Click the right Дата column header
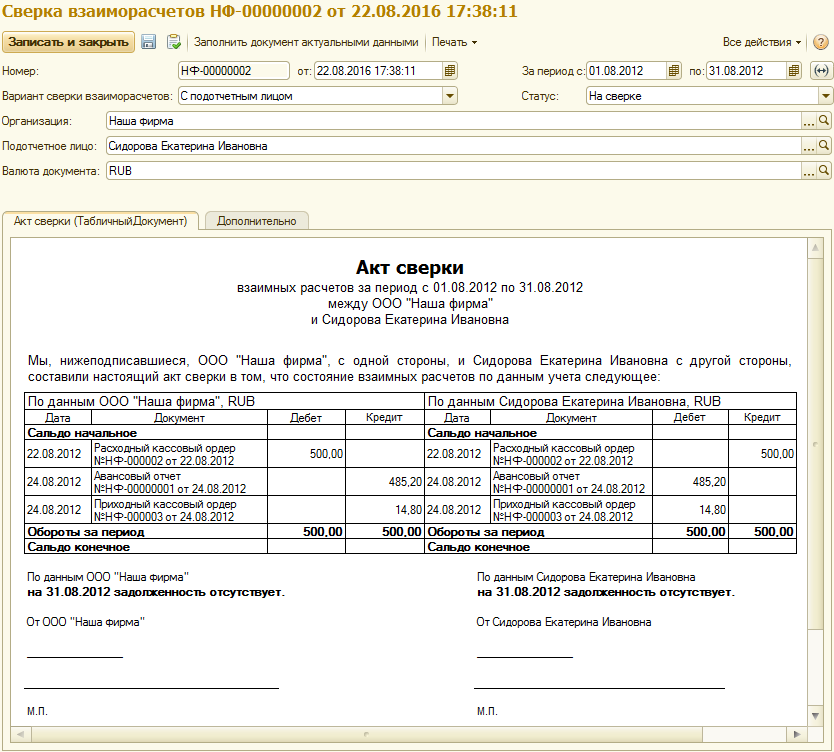The image size is (834, 752). pos(457,418)
